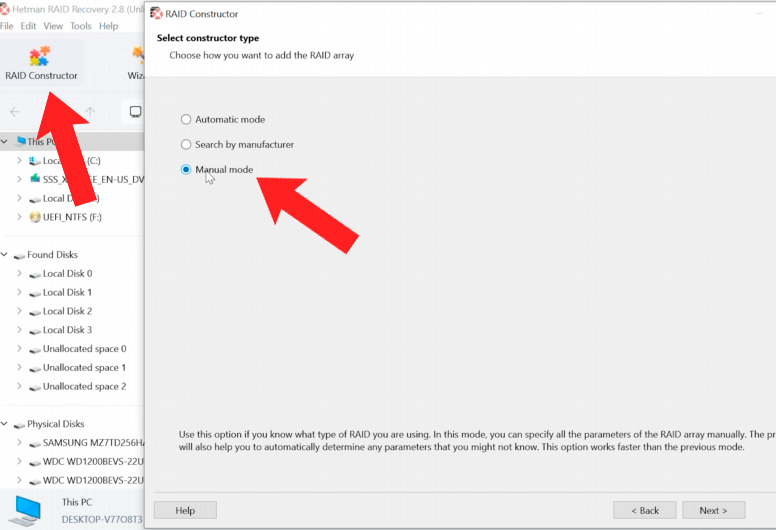Image resolution: width=776 pixels, height=530 pixels.
Task: Click the Local Disk 2 disk icon
Action: 35,312
